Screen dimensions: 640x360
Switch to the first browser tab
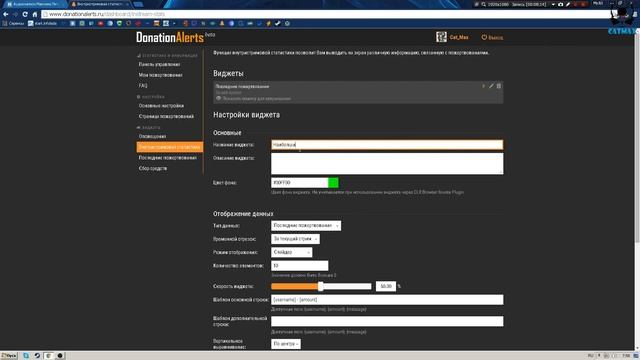(x=34, y=4)
